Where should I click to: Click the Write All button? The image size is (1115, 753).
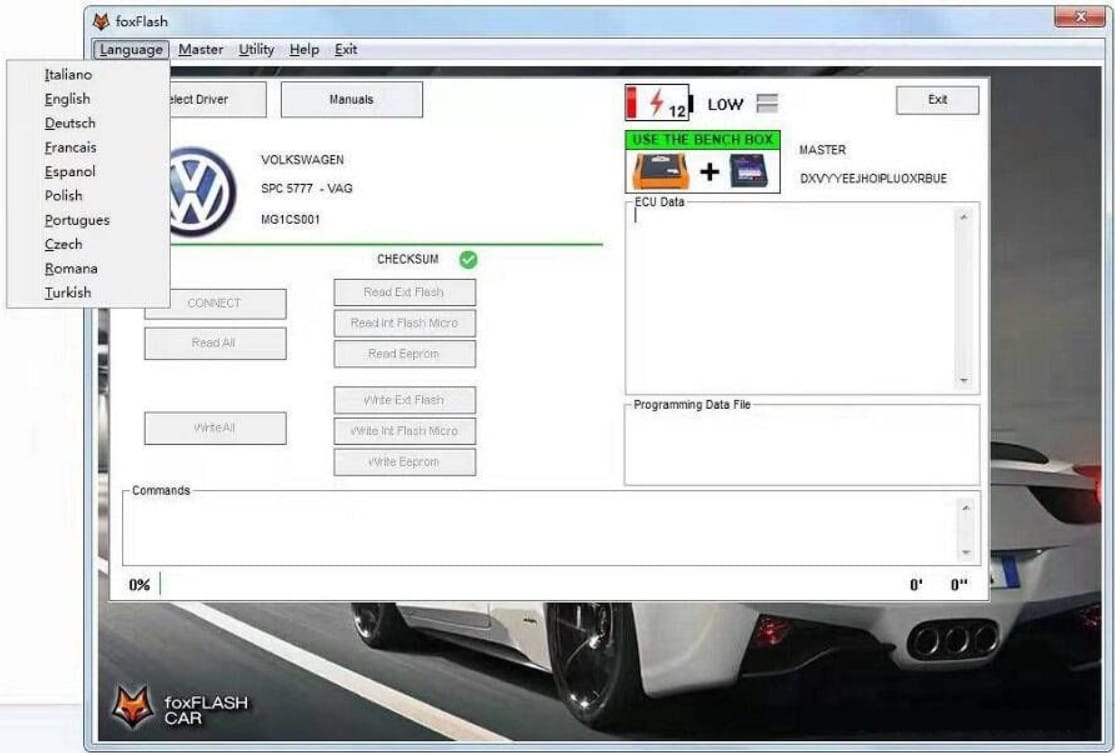215,428
